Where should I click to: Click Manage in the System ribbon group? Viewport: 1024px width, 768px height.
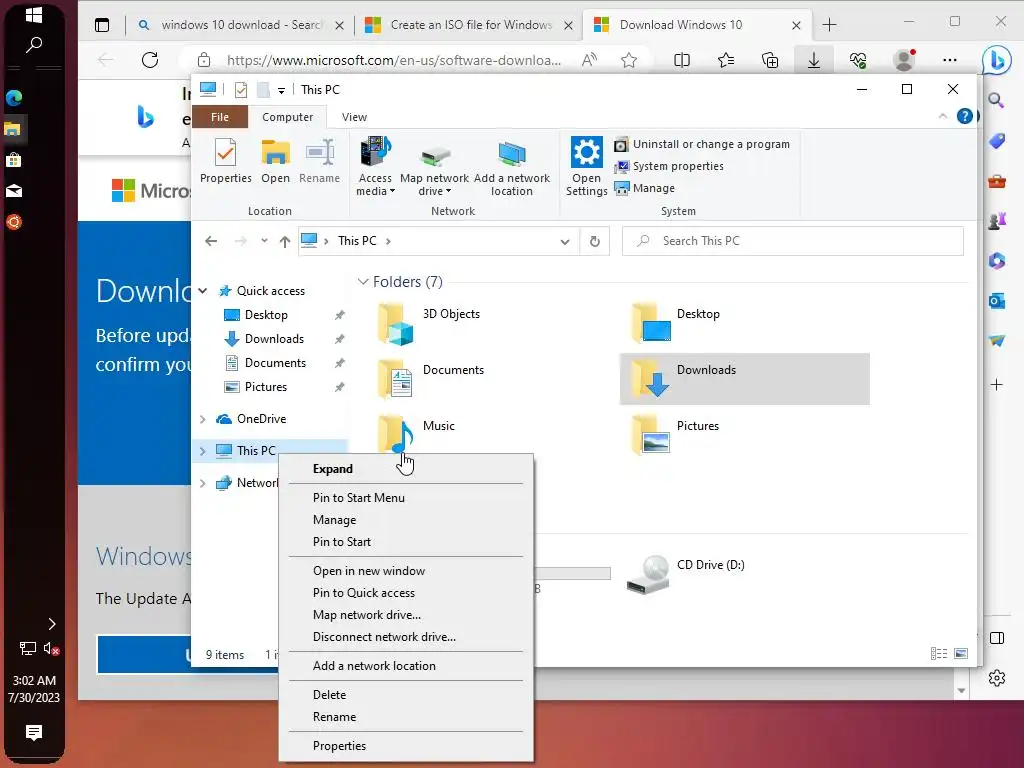pyautogui.click(x=645, y=188)
